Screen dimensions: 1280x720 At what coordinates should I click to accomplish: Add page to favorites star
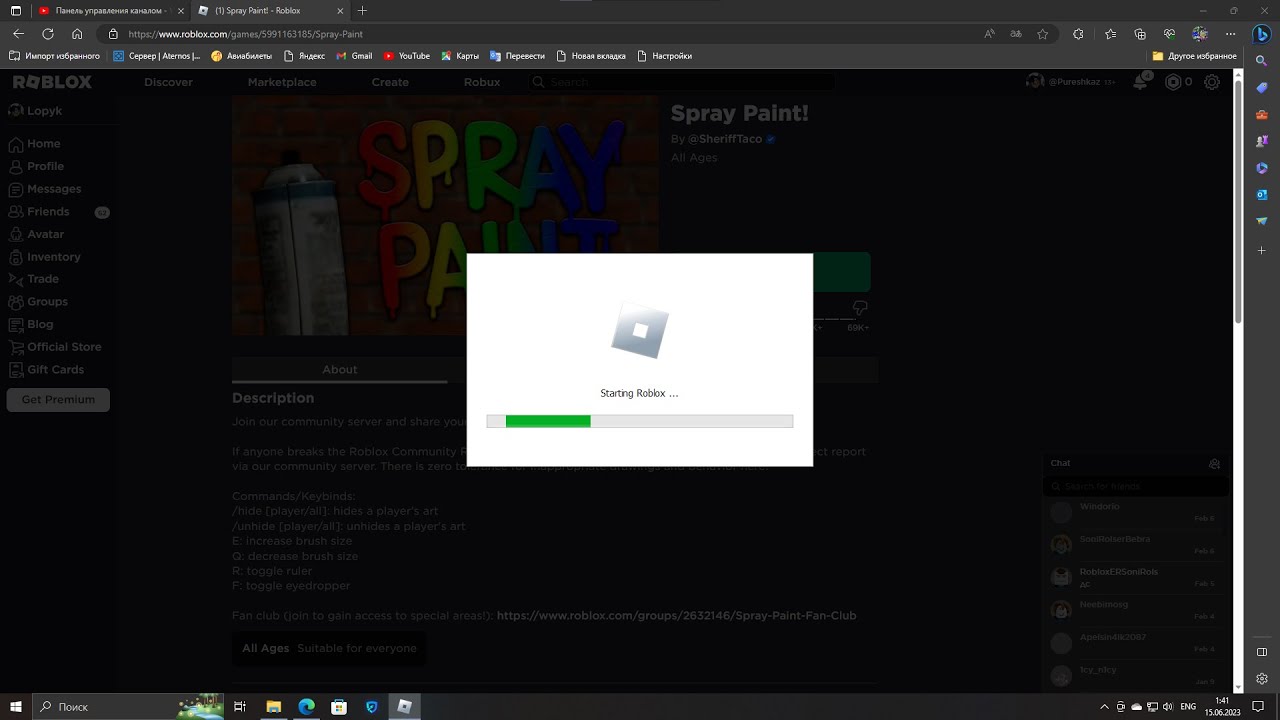(x=1043, y=33)
